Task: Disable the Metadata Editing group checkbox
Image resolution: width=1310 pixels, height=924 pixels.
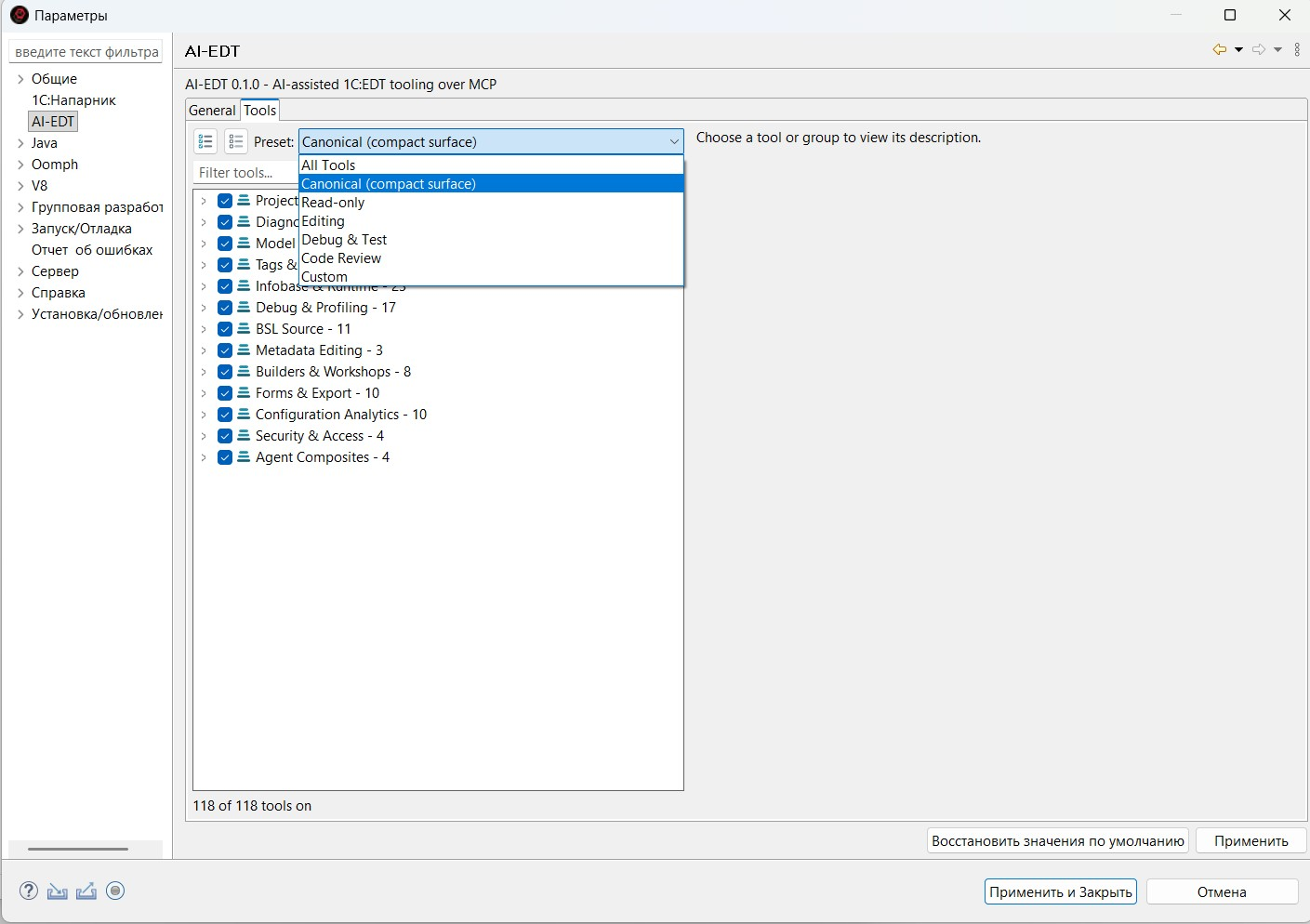Action: [x=225, y=350]
